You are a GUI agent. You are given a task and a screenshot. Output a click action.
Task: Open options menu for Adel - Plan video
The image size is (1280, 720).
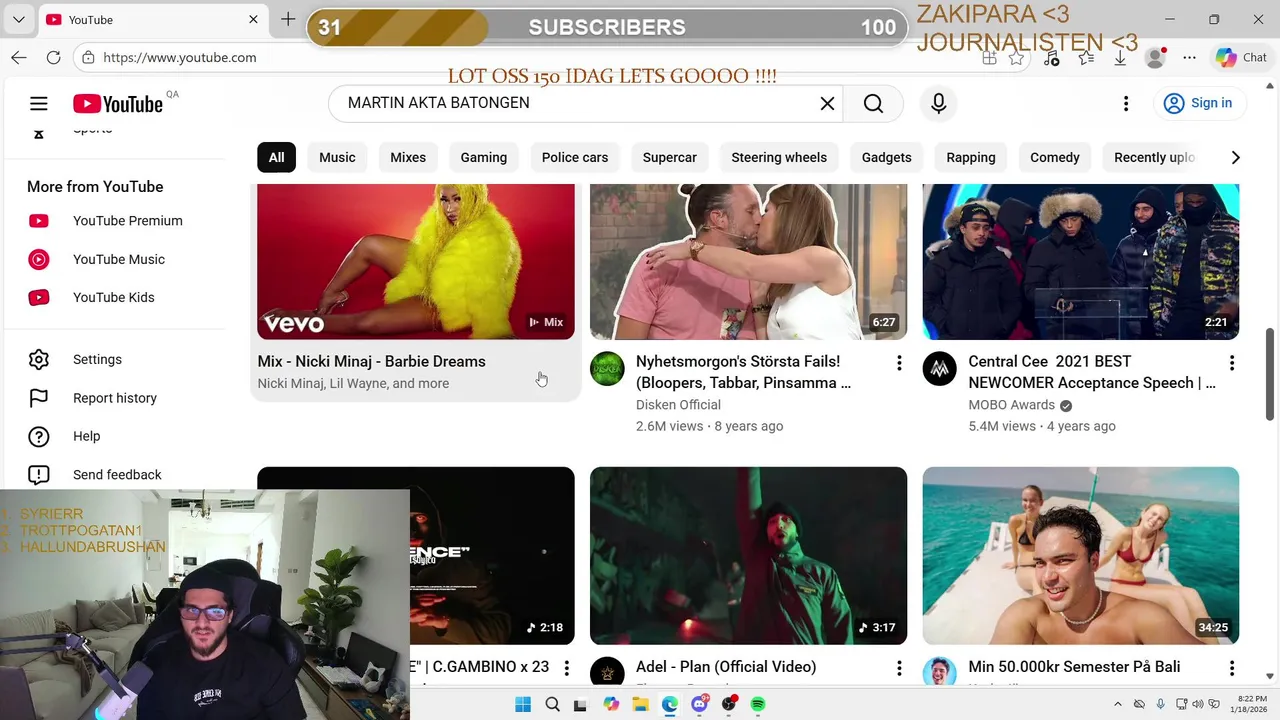click(x=899, y=668)
